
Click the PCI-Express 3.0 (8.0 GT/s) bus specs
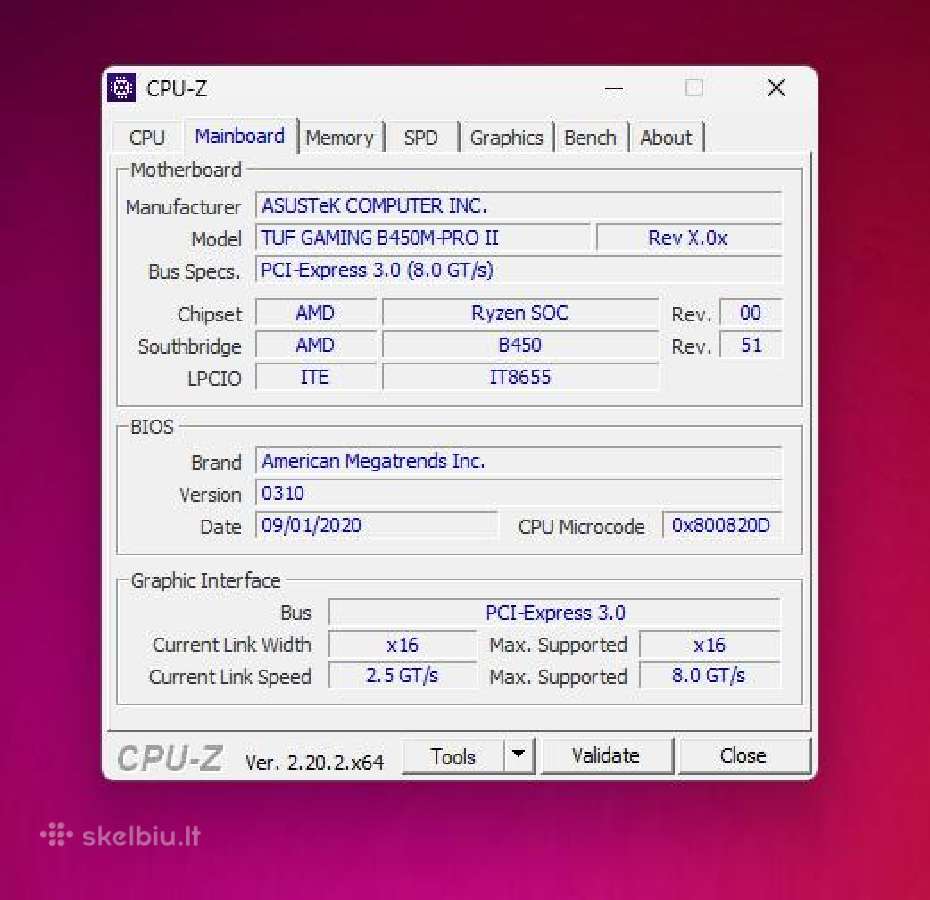(x=518, y=270)
